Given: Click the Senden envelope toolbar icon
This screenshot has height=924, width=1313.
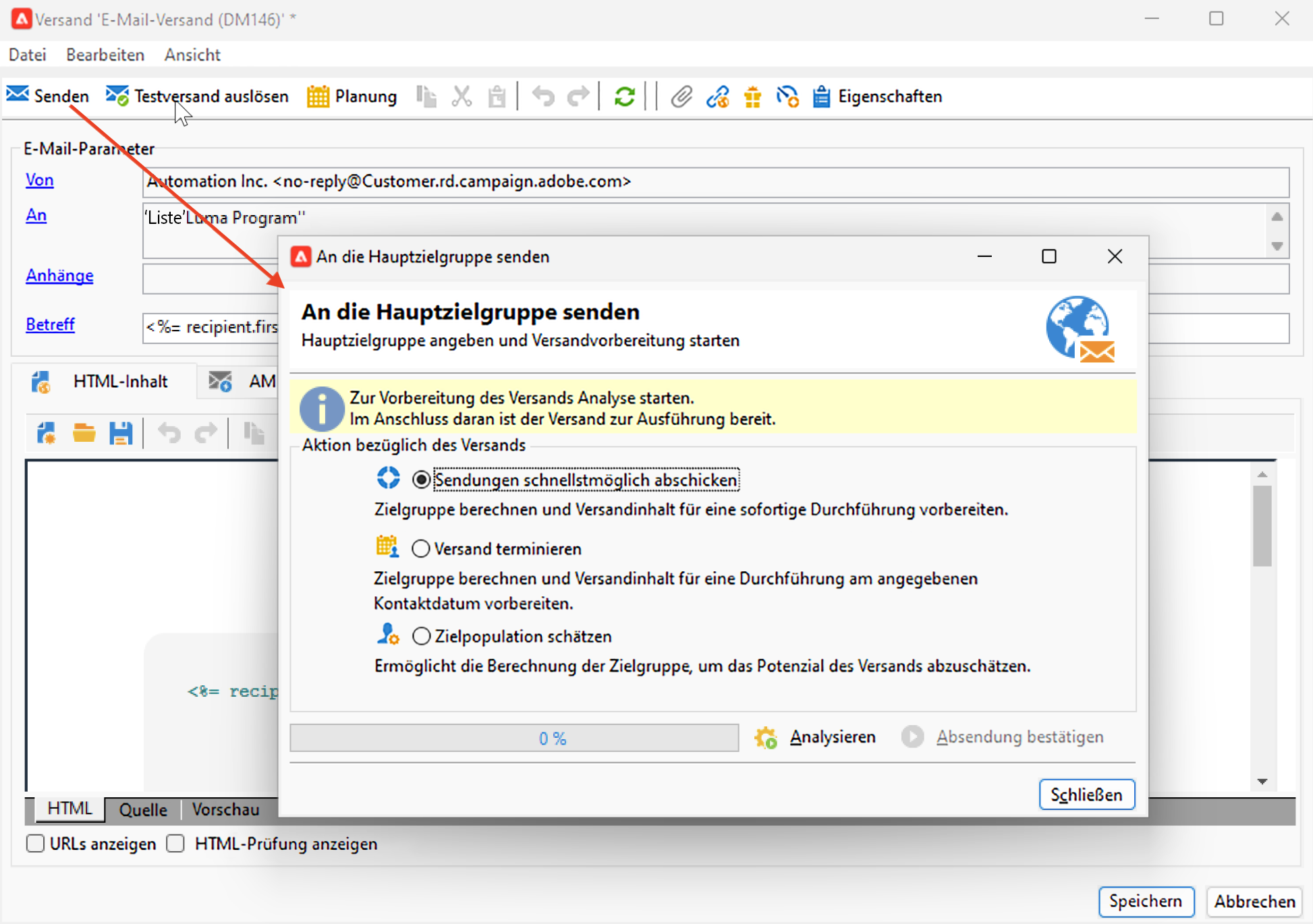Looking at the screenshot, I should click(x=18, y=95).
